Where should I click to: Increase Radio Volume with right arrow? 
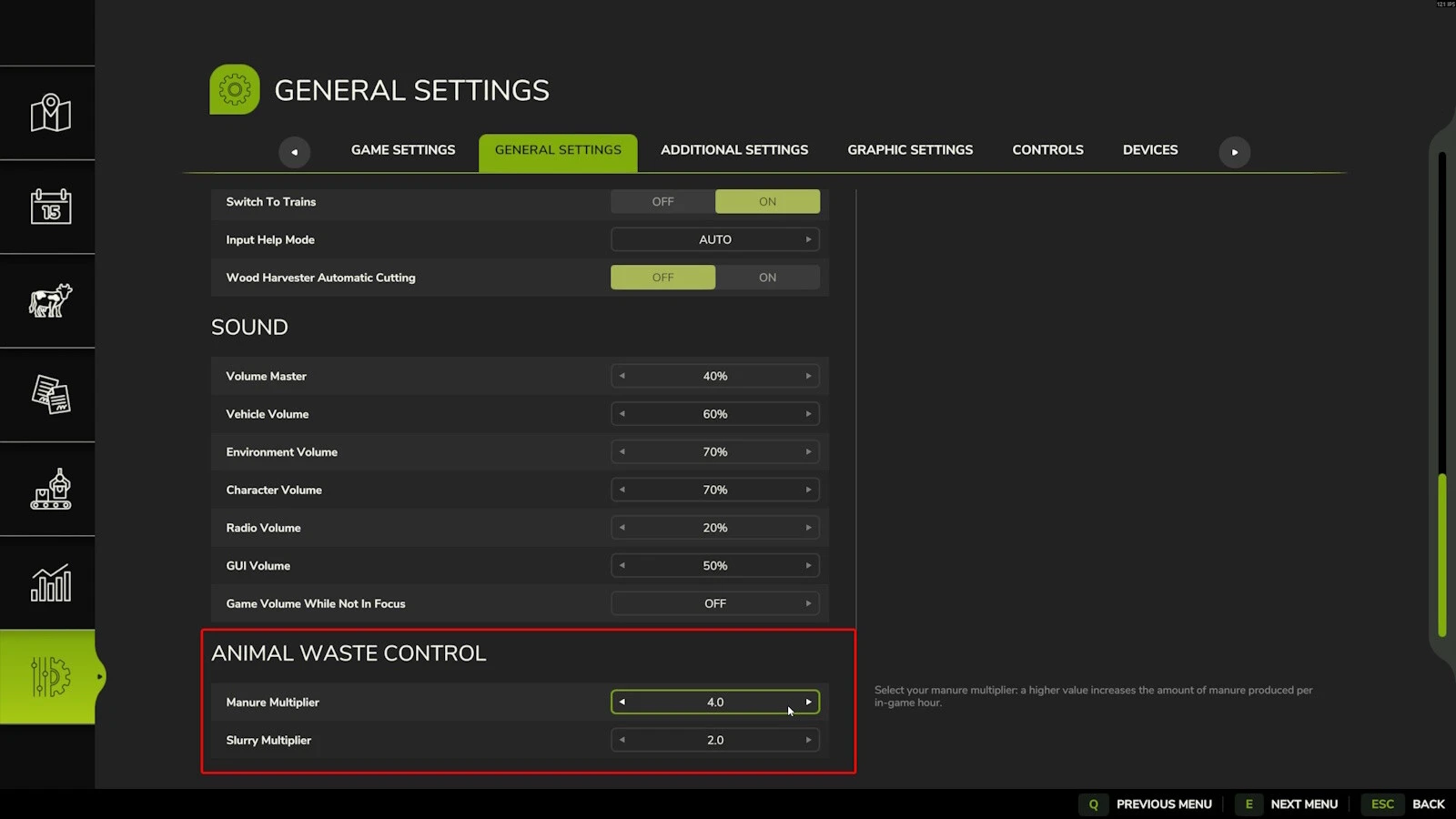808,528
